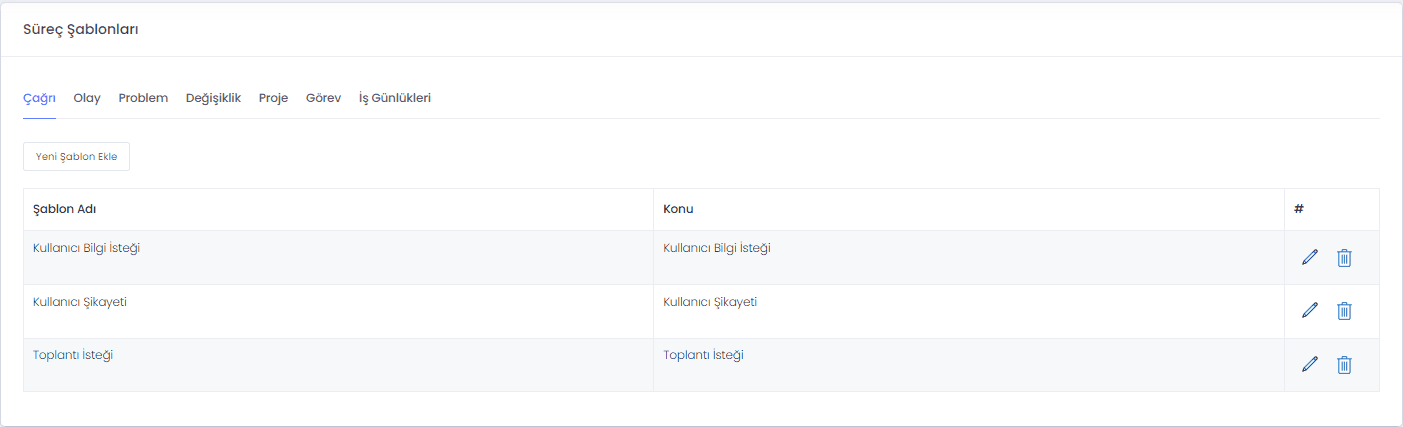Click the Konu column header
1403x427 pixels.
[678, 209]
